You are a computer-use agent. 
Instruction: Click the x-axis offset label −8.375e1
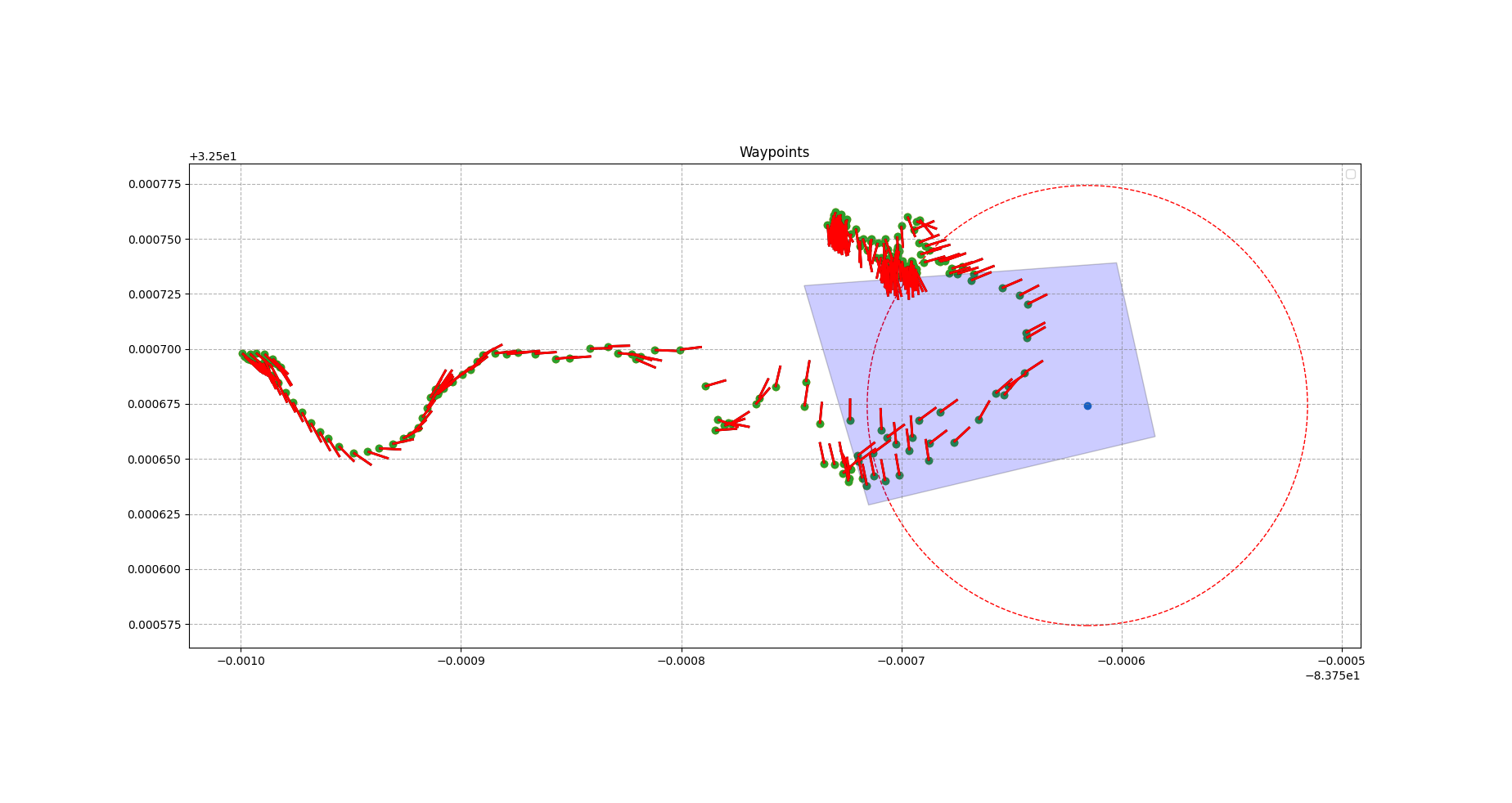(1332, 675)
